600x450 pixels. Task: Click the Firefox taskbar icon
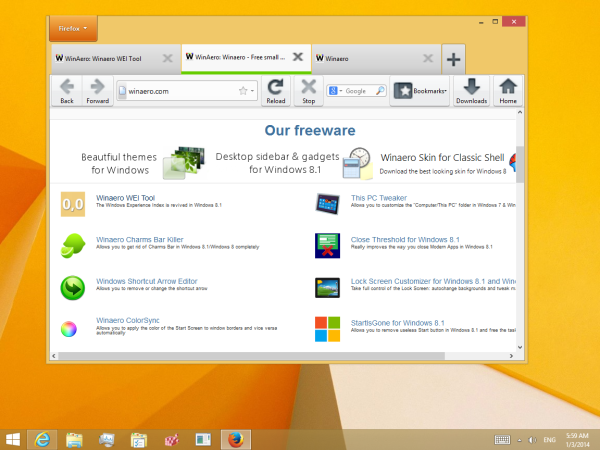point(236,440)
